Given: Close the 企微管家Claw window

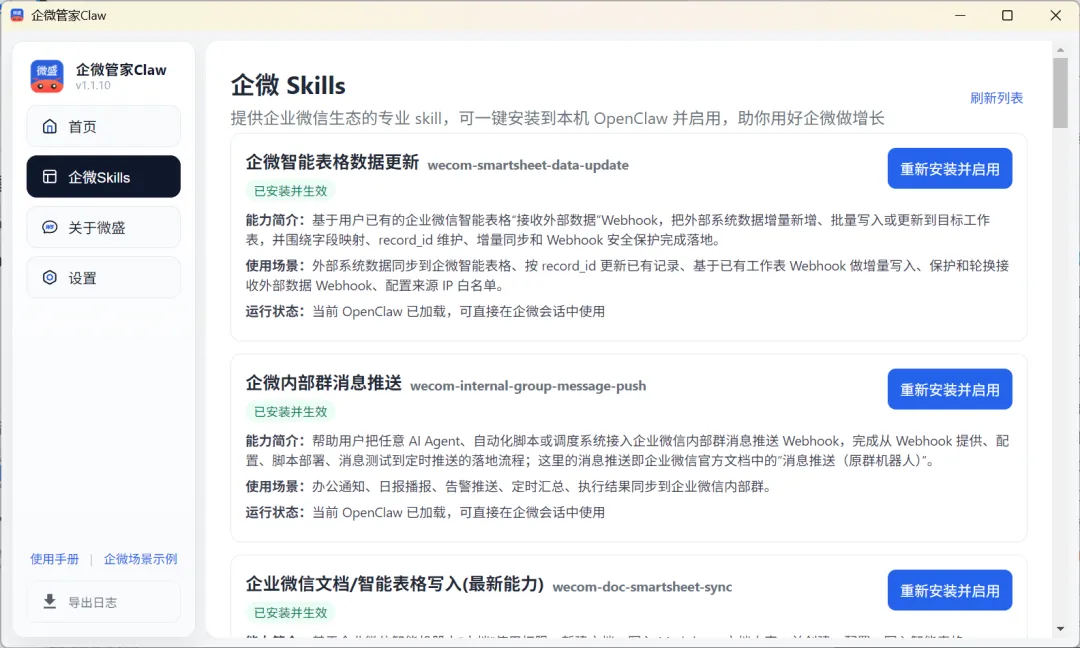Looking at the screenshot, I should (x=1055, y=15).
